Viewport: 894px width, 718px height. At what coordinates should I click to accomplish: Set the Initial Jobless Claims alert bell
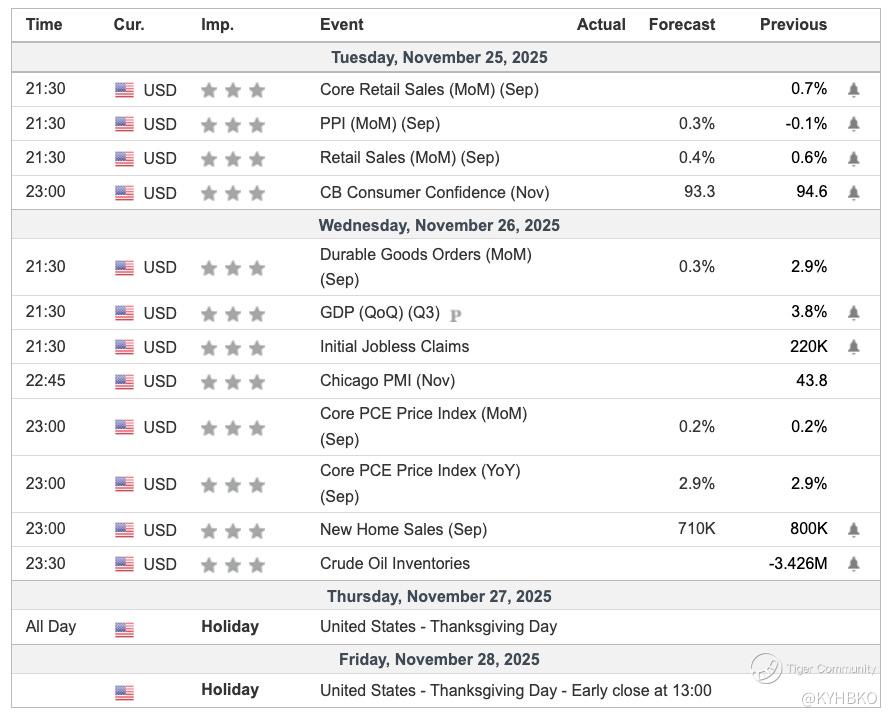[x=853, y=347]
